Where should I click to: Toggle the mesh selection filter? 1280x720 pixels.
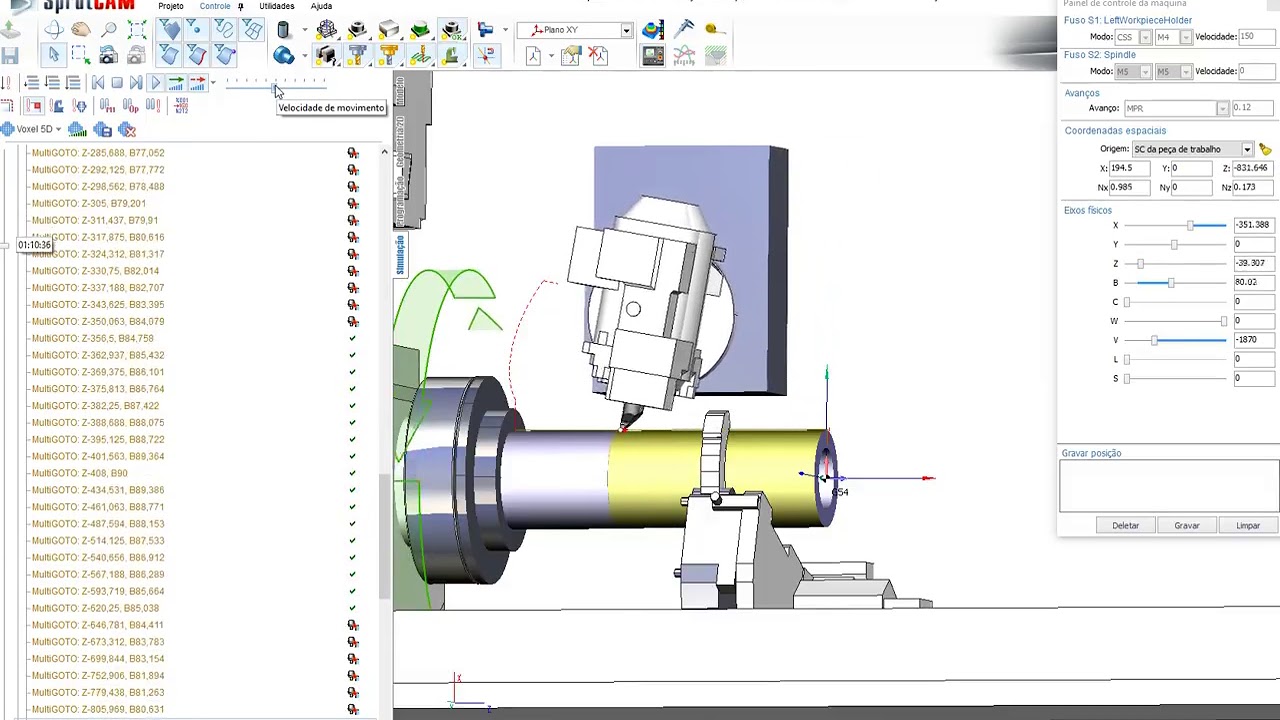point(251,29)
